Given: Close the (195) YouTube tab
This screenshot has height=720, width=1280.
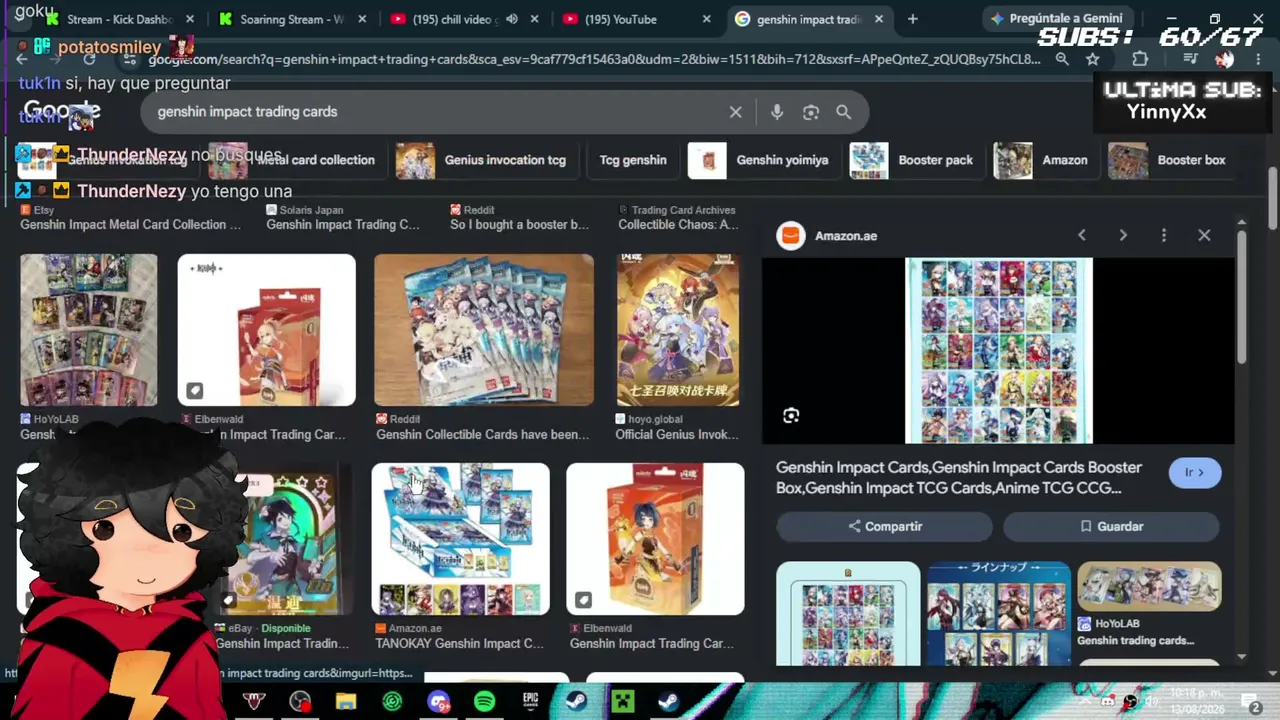Looking at the screenshot, I should point(707,19).
